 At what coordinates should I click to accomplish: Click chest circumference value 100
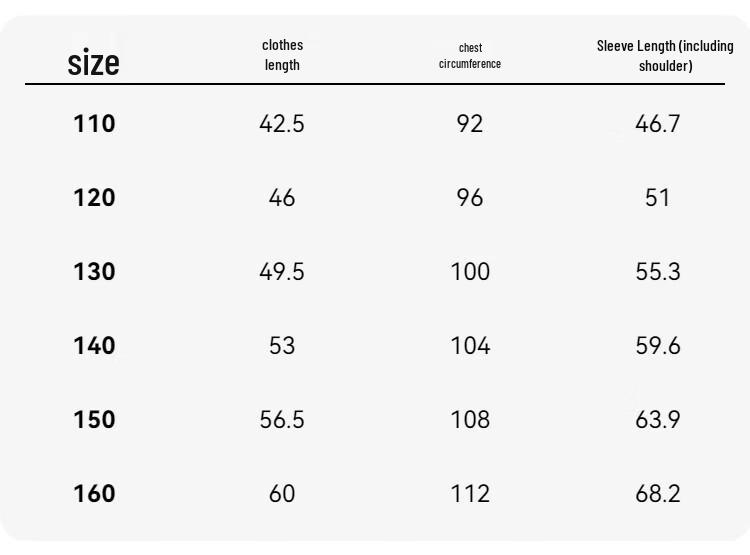pos(470,271)
